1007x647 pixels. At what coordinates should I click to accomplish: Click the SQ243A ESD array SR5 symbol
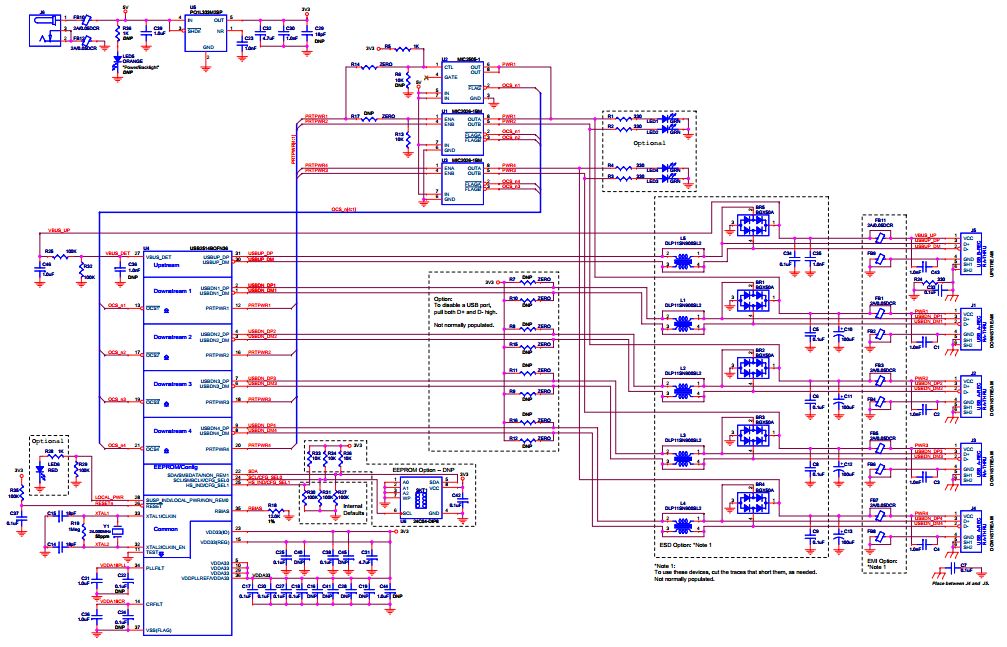coord(753,223)
